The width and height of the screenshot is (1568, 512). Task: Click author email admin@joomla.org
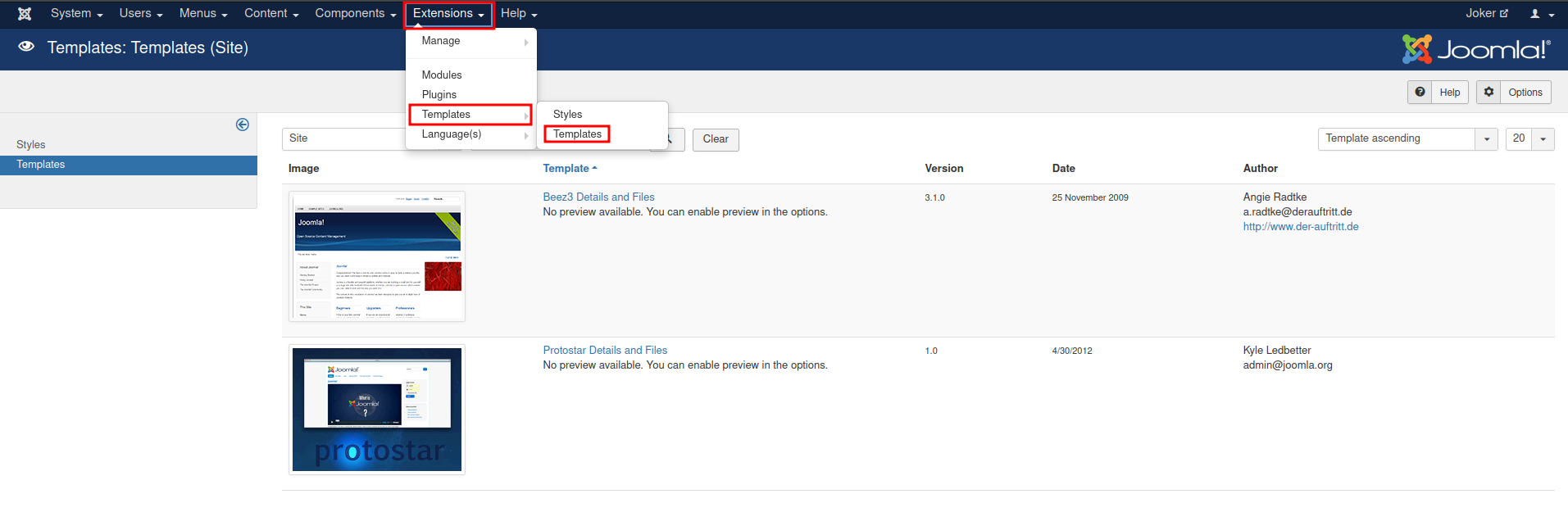[1287, 365]
